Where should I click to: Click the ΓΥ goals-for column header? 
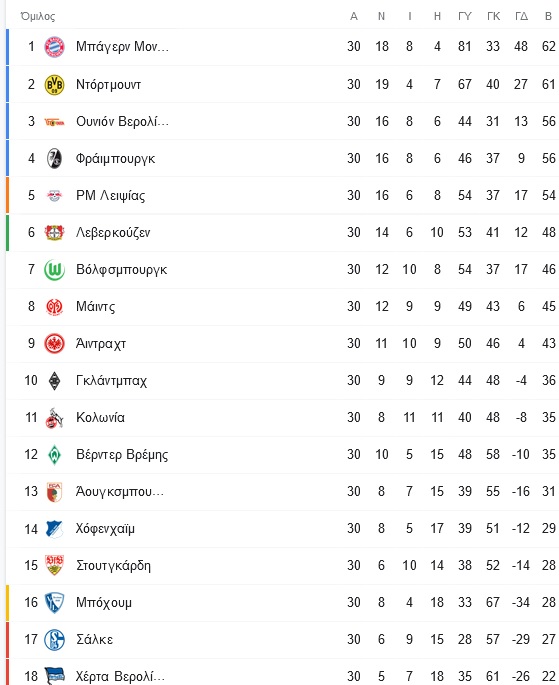(465, 16)
